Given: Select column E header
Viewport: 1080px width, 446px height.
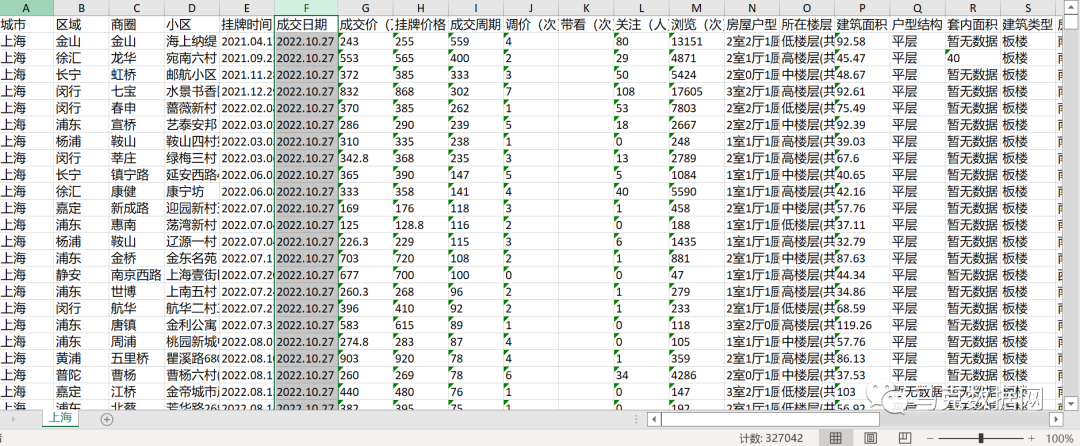Looking at the screenshot, I should [247, 8].
